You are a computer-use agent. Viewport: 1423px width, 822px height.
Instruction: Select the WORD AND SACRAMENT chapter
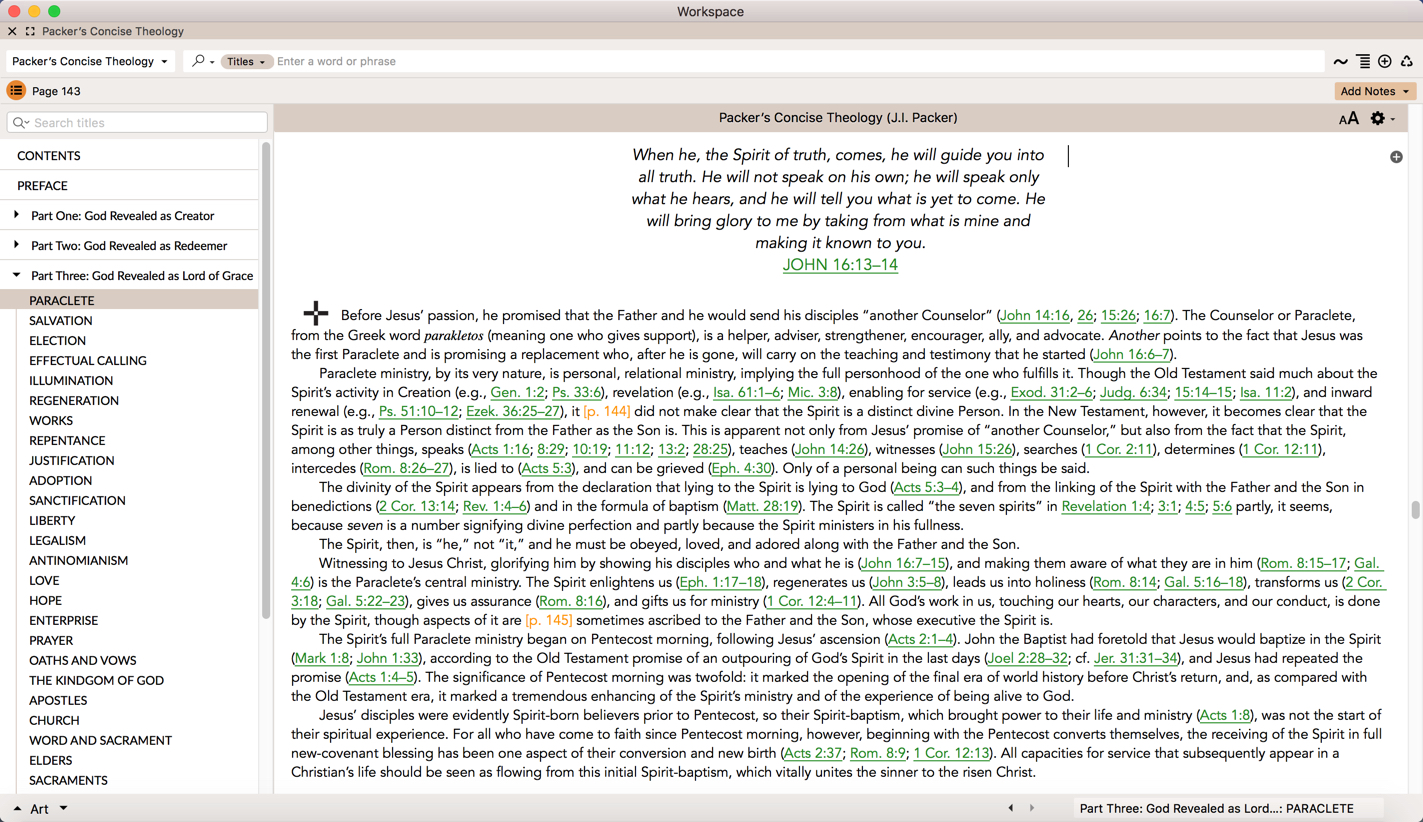pyautogui.click(x=100, y=741)
